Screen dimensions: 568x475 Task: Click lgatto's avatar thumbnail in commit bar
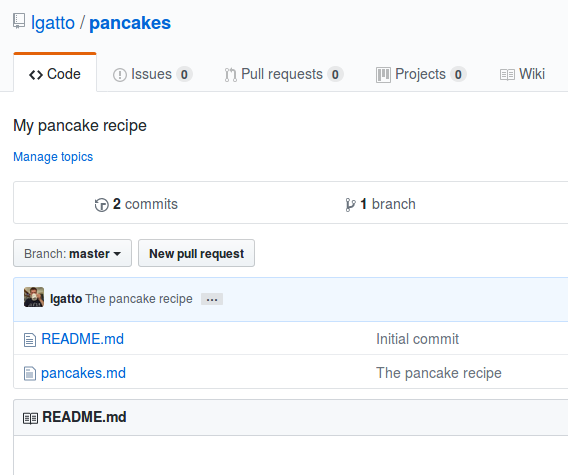tap(34, 297)
